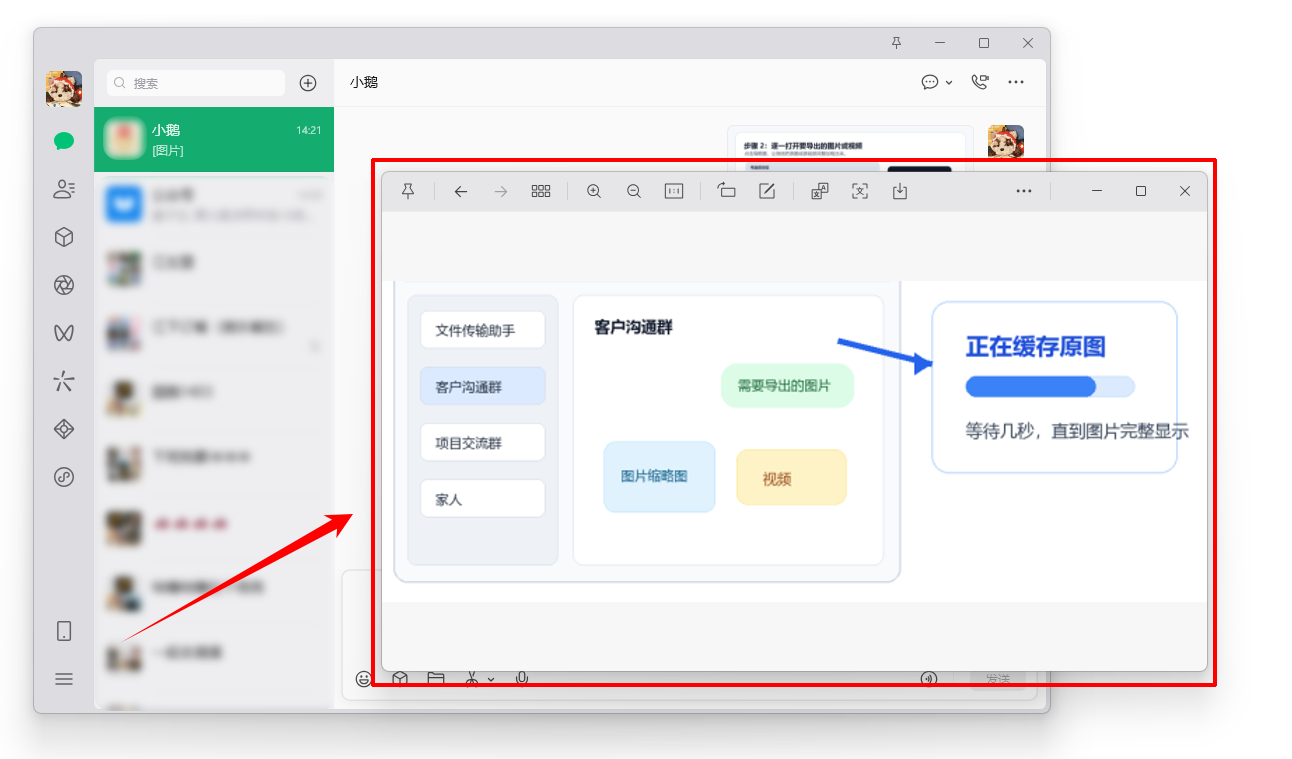The width and height of the screenshot is (1292, 759).
Task: Open the sender avatar beside the image message
Action: [1006, 143]
